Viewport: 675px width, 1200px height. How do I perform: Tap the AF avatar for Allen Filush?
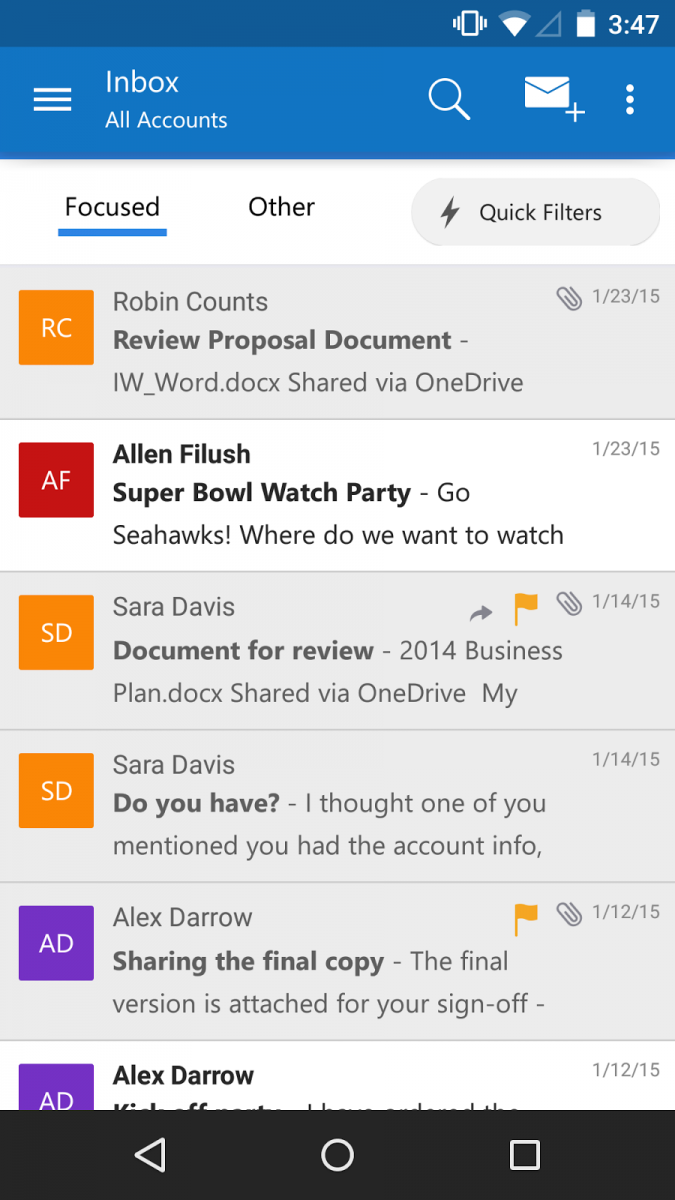click(56, 480)
